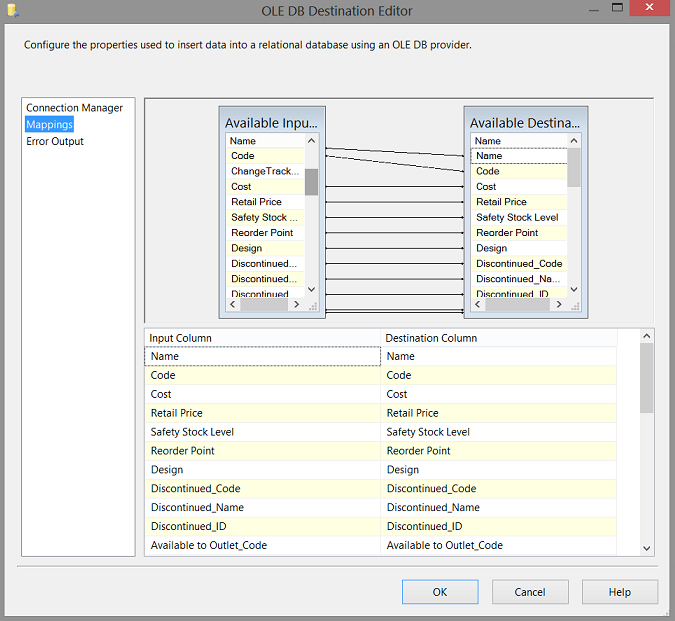Cancel the destination editor dialog
675x621 pixels.
point(530,592)
